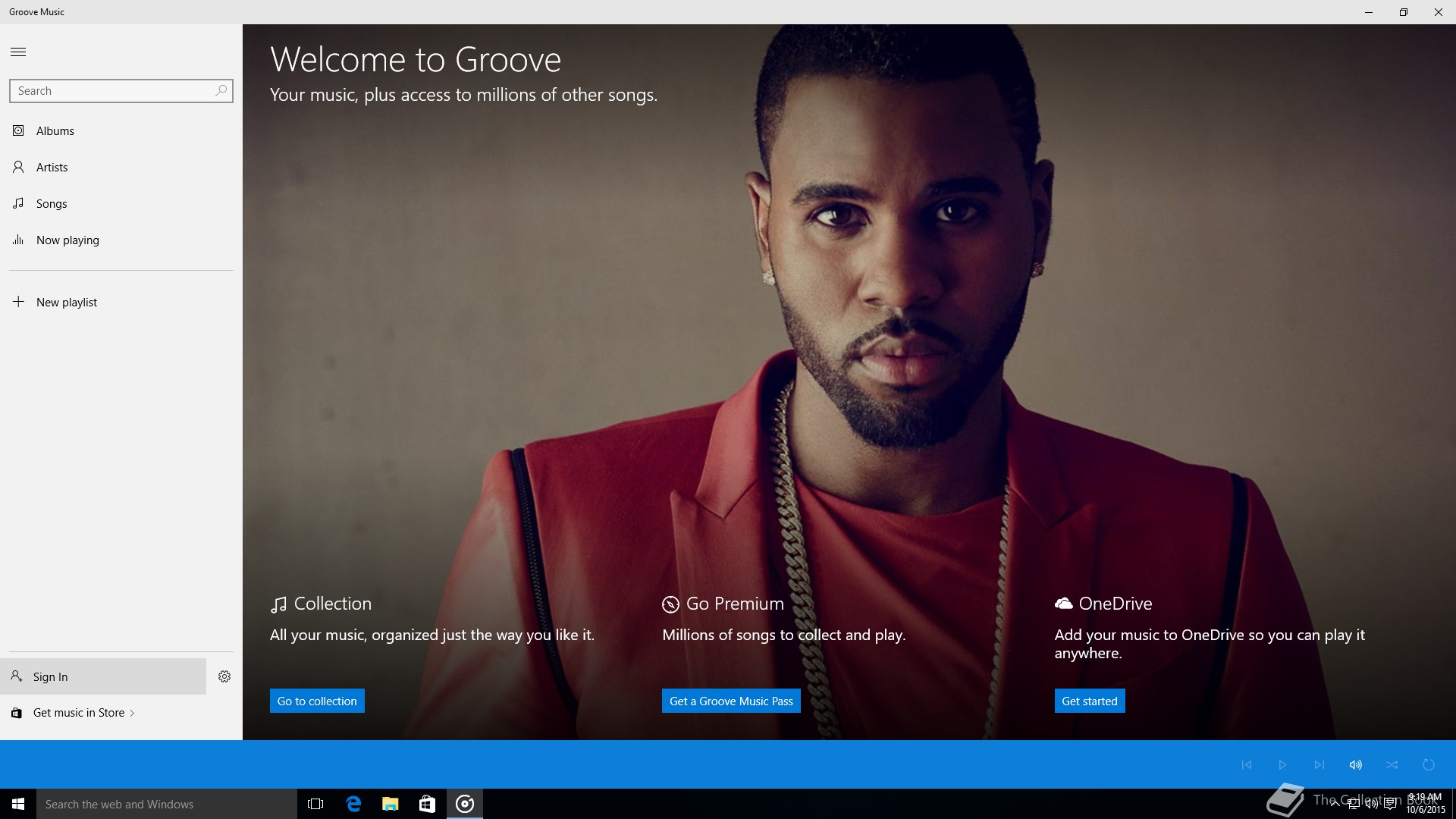Viewport: 1456px width, 819px height.
Task: Open the hamburger navigation menu
Action: pos(18,52)
